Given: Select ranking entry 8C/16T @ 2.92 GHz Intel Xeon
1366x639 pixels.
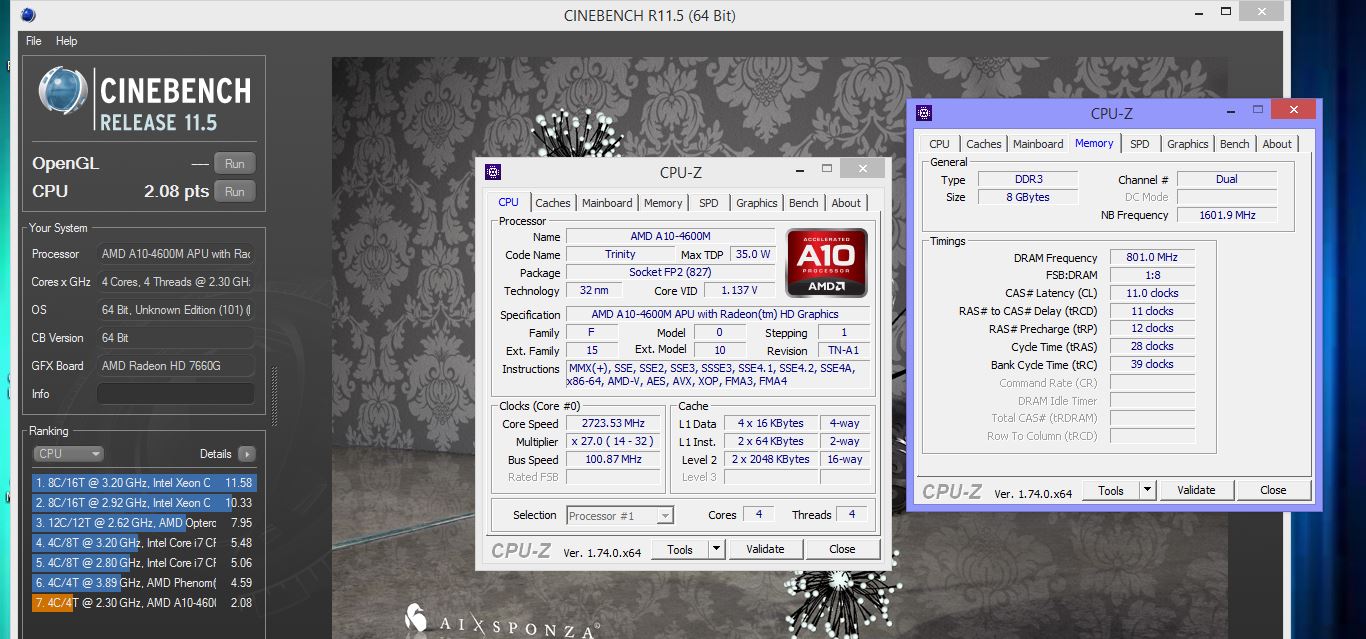Looking at the screenshot, I should pyautogui.click(x=143, y=503).
